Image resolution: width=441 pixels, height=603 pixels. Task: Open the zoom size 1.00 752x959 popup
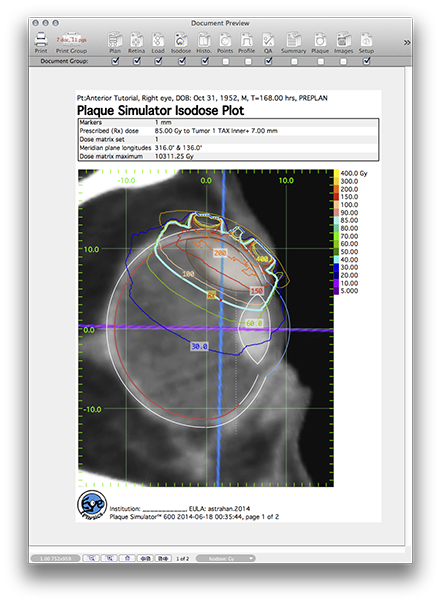point(55,558)
